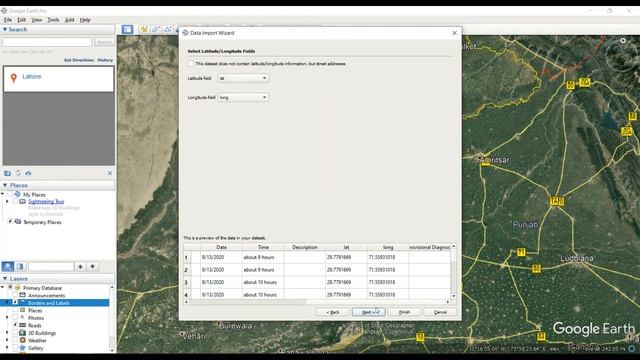640x360 pixels.
Task: Click the Places panel filter text field
Action: point(51,267)
